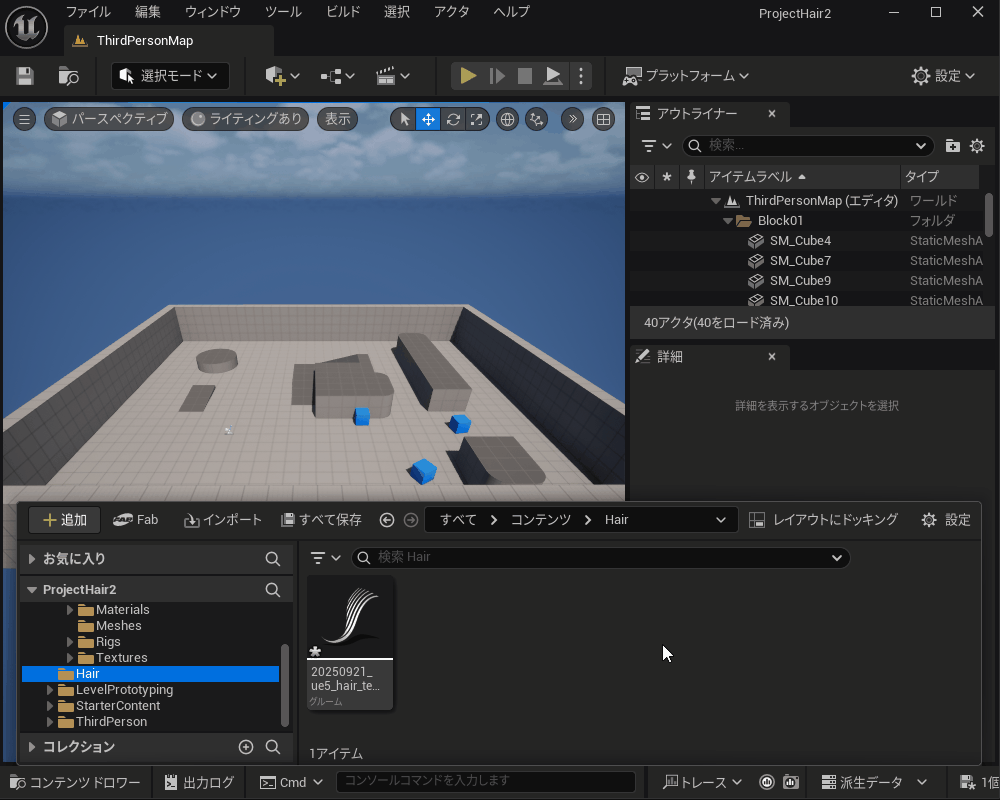Toggle the star column header in Outliner
The image size is (1000, 800).
666,177
